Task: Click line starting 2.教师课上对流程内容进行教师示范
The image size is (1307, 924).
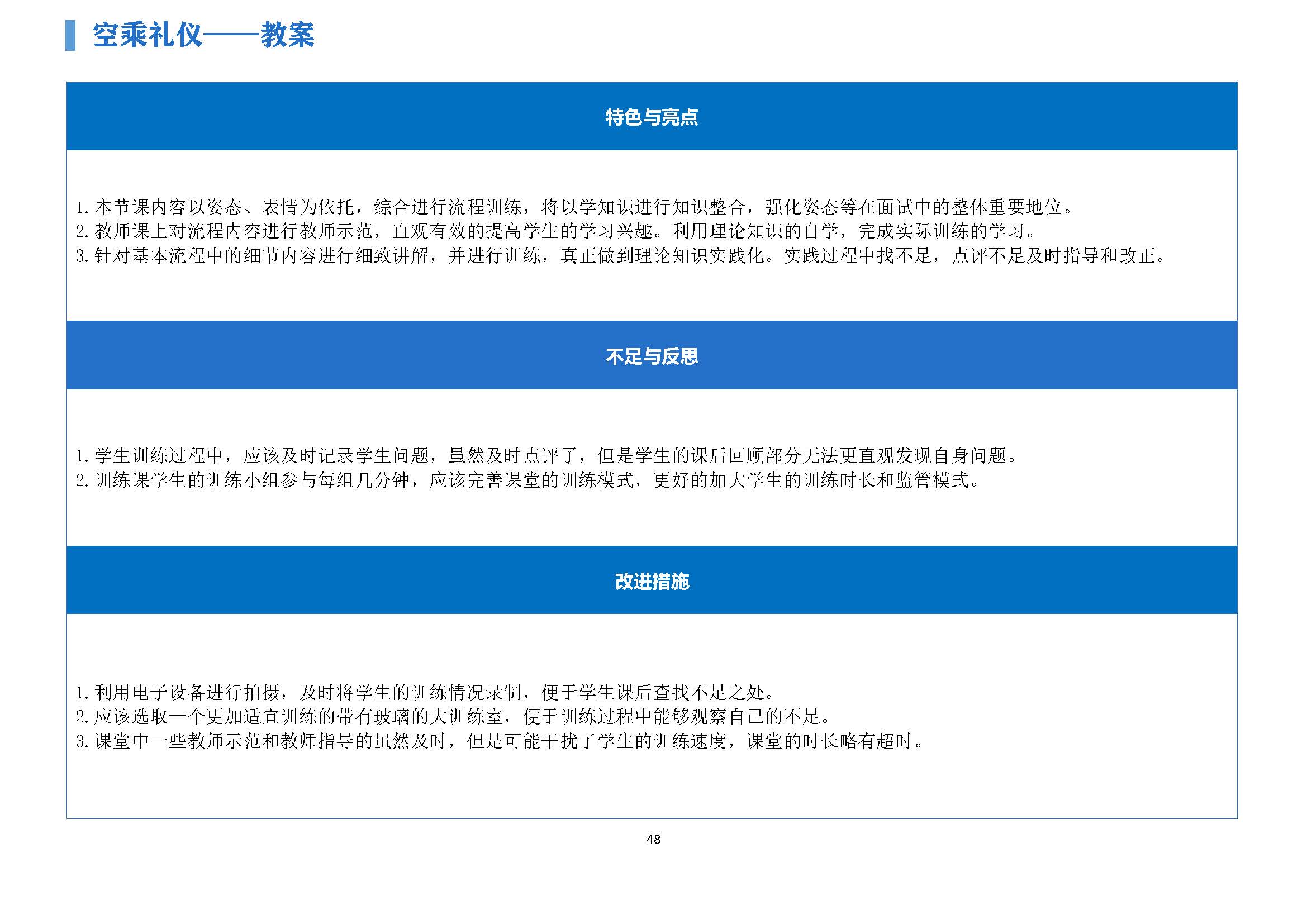Action: 555,231
